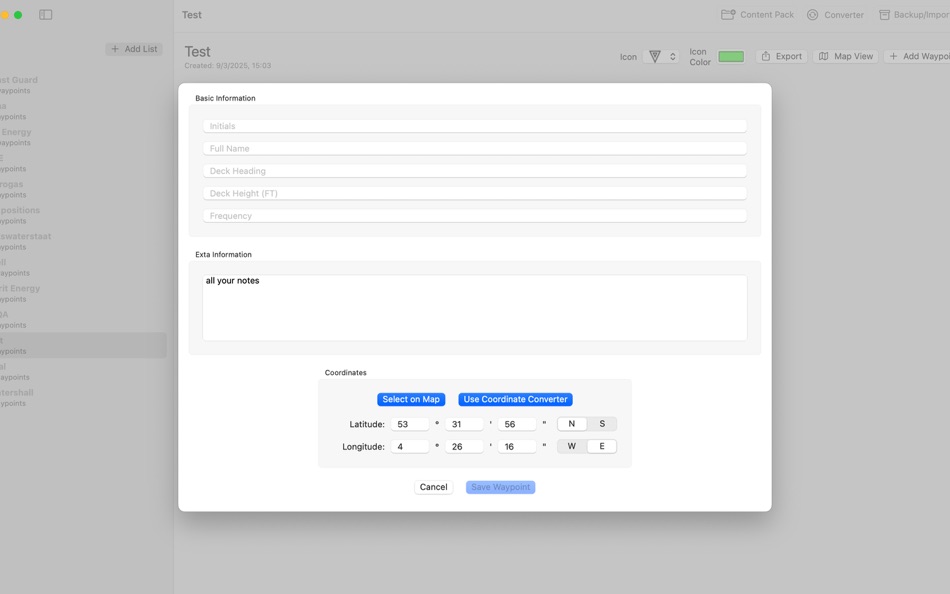This screenshot has height=594, width=950.
Task: Open the Content Pack toolbar item
Action: (x=757, y=15)
